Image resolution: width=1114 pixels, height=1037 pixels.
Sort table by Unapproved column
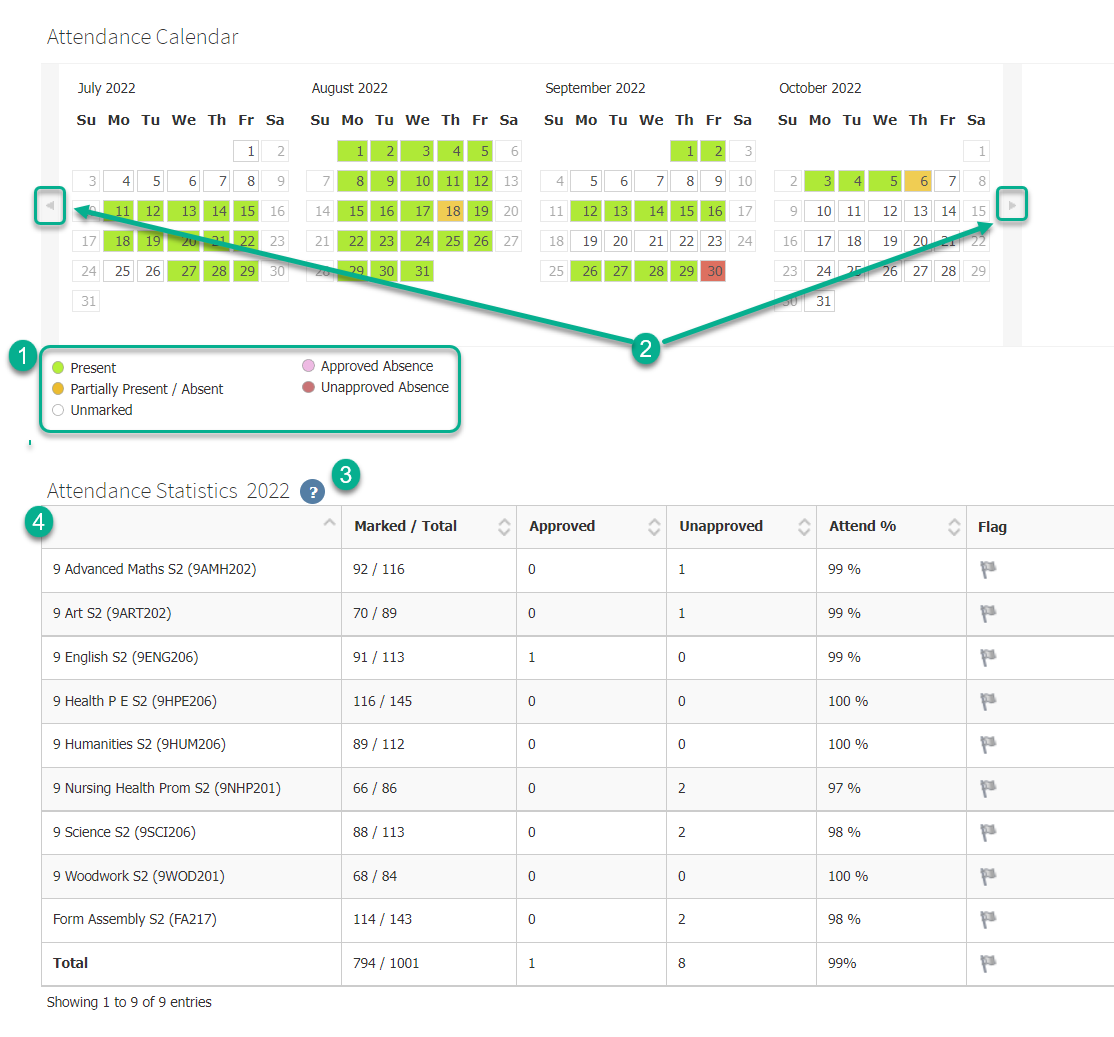click(804, 527)
